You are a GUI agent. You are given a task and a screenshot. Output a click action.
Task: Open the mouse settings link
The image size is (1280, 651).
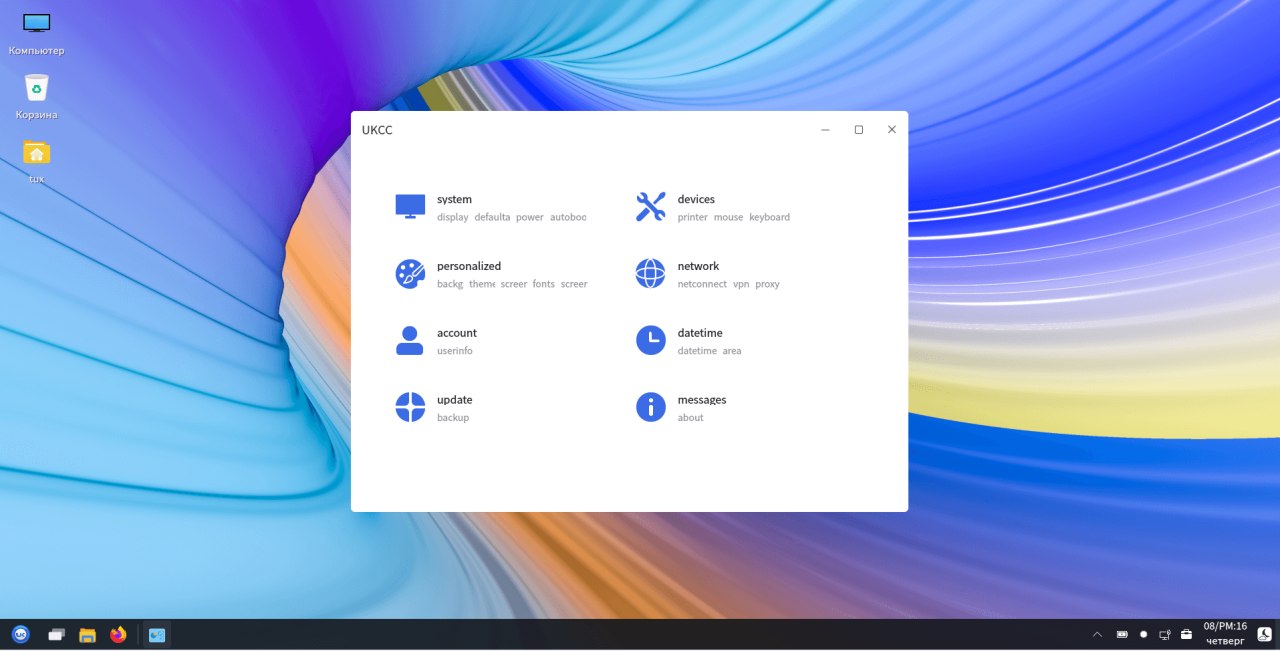(x=729, y=217)
